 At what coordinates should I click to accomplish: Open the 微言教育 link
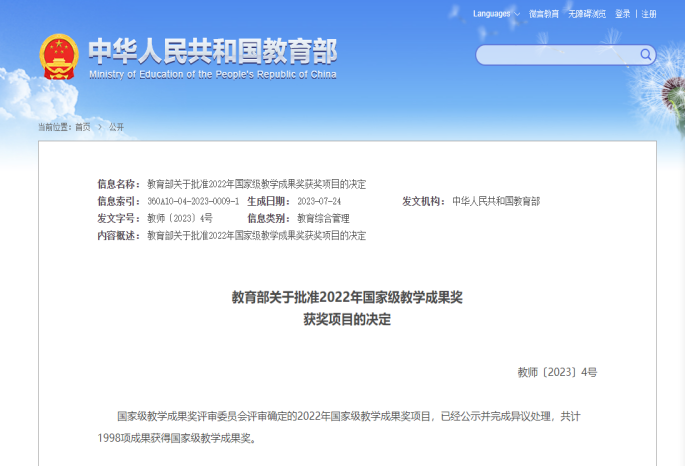point(544,14)
